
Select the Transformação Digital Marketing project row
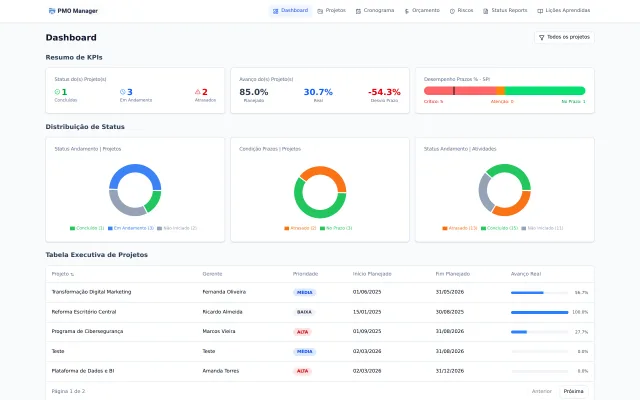pyautogui.click(x=320, y=292)
